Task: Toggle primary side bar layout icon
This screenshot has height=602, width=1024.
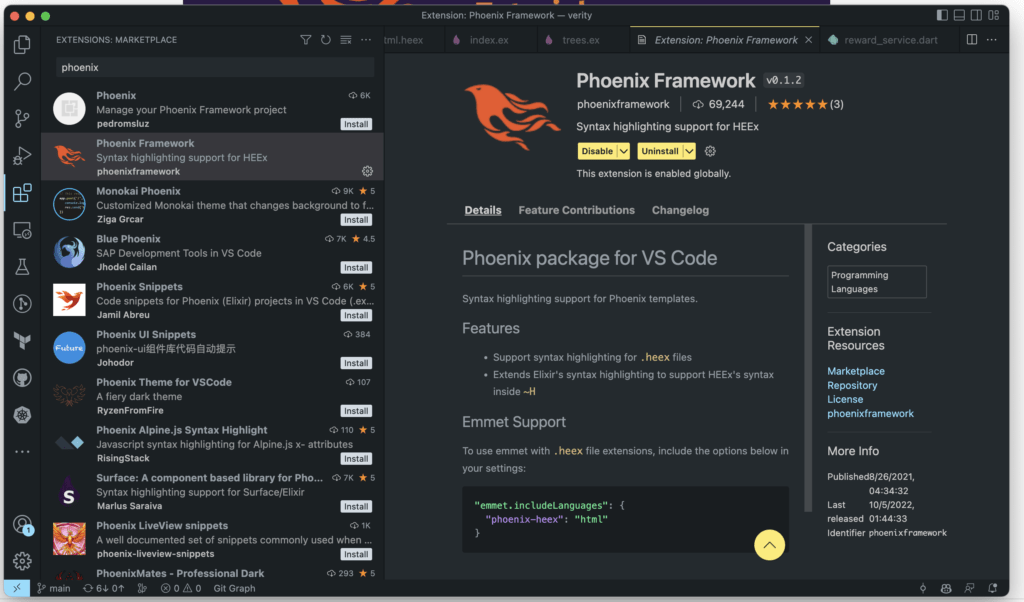Action: (942, 15)
